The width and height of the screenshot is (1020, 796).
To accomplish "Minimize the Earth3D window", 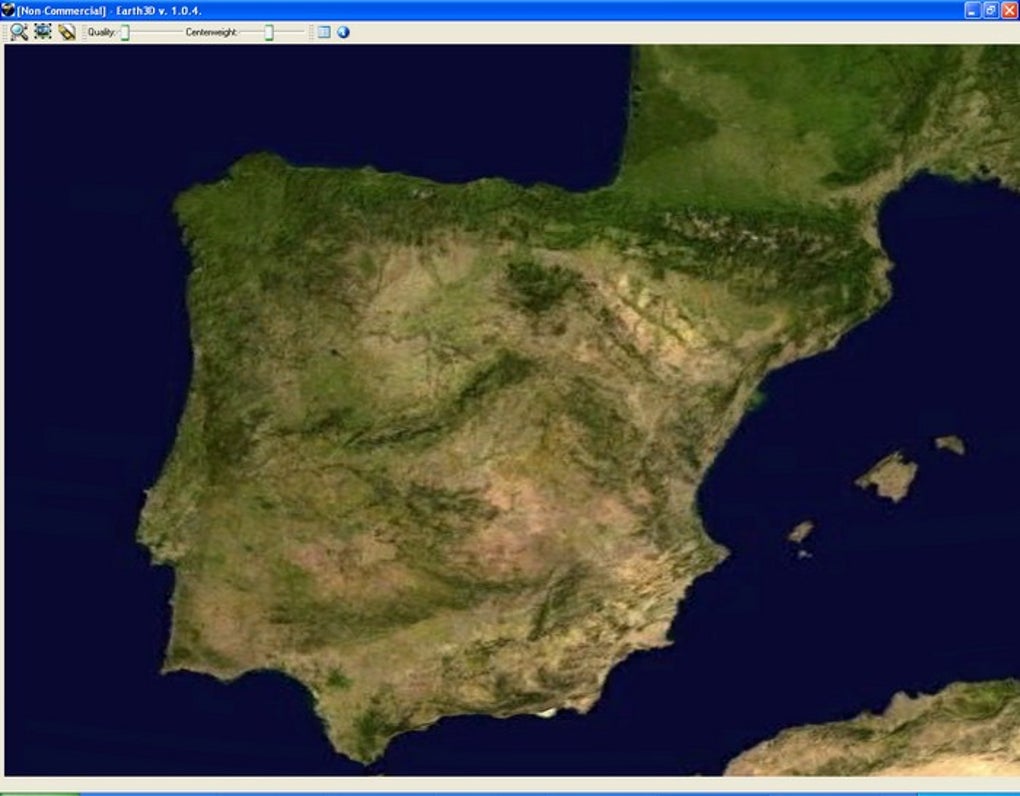I will (x=972, y=10).
